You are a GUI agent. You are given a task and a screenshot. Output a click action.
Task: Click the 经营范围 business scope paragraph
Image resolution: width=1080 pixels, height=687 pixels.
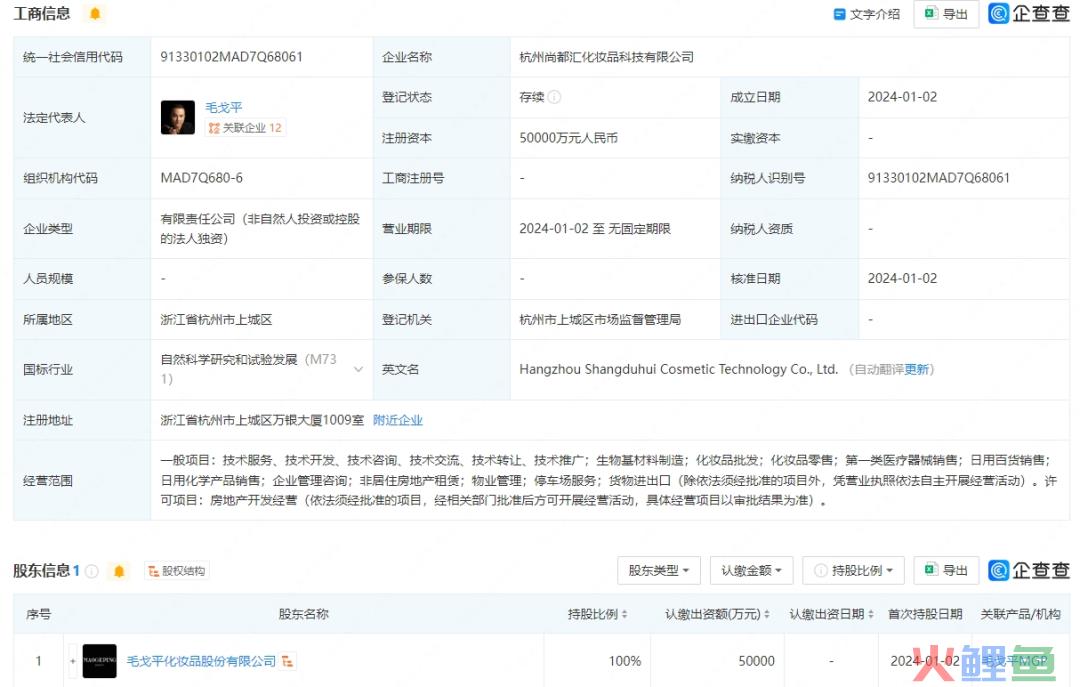pyautogui.click(x=608, y=480)
